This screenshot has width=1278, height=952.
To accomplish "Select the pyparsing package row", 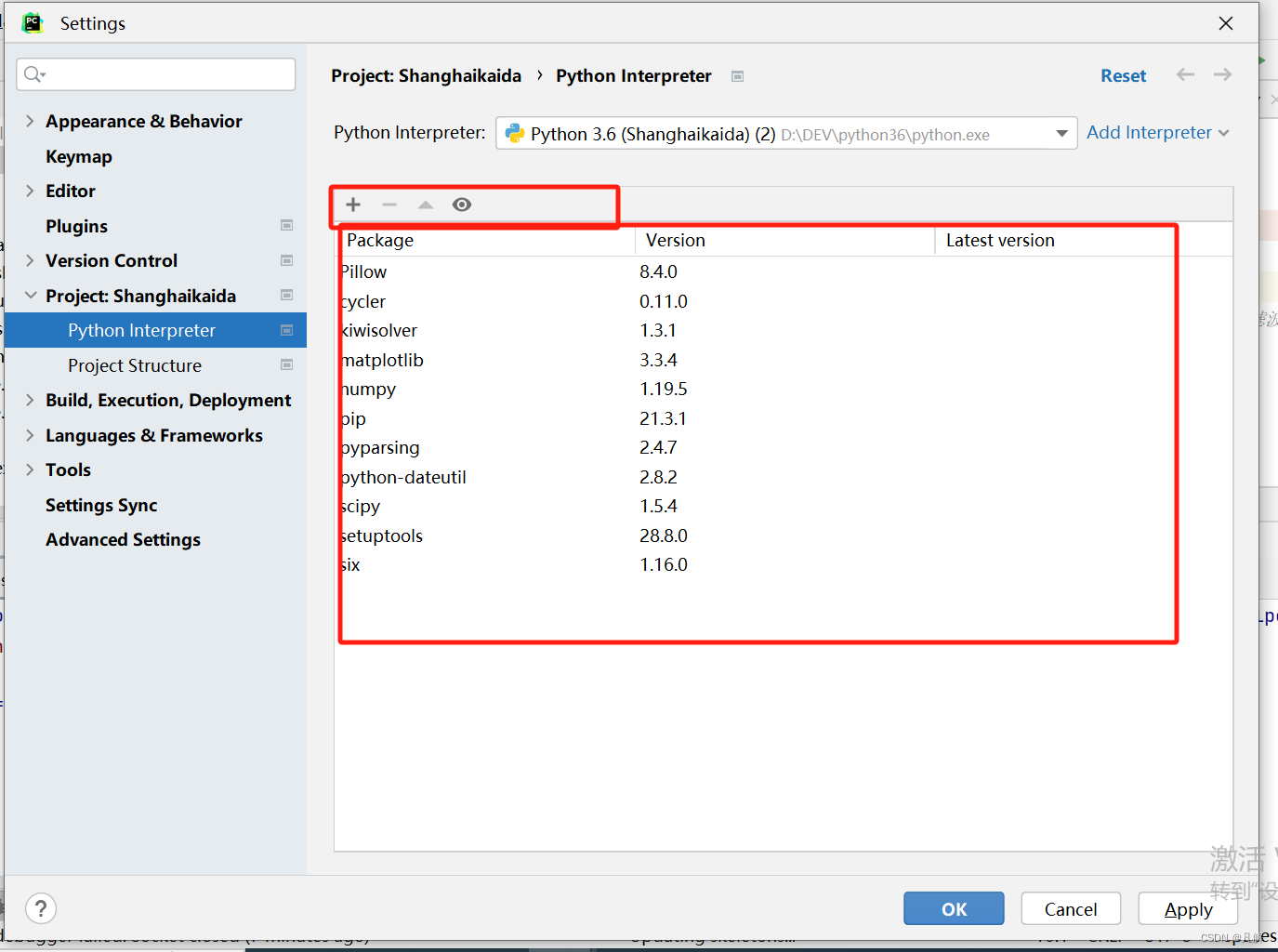I will tap(784, 447).
